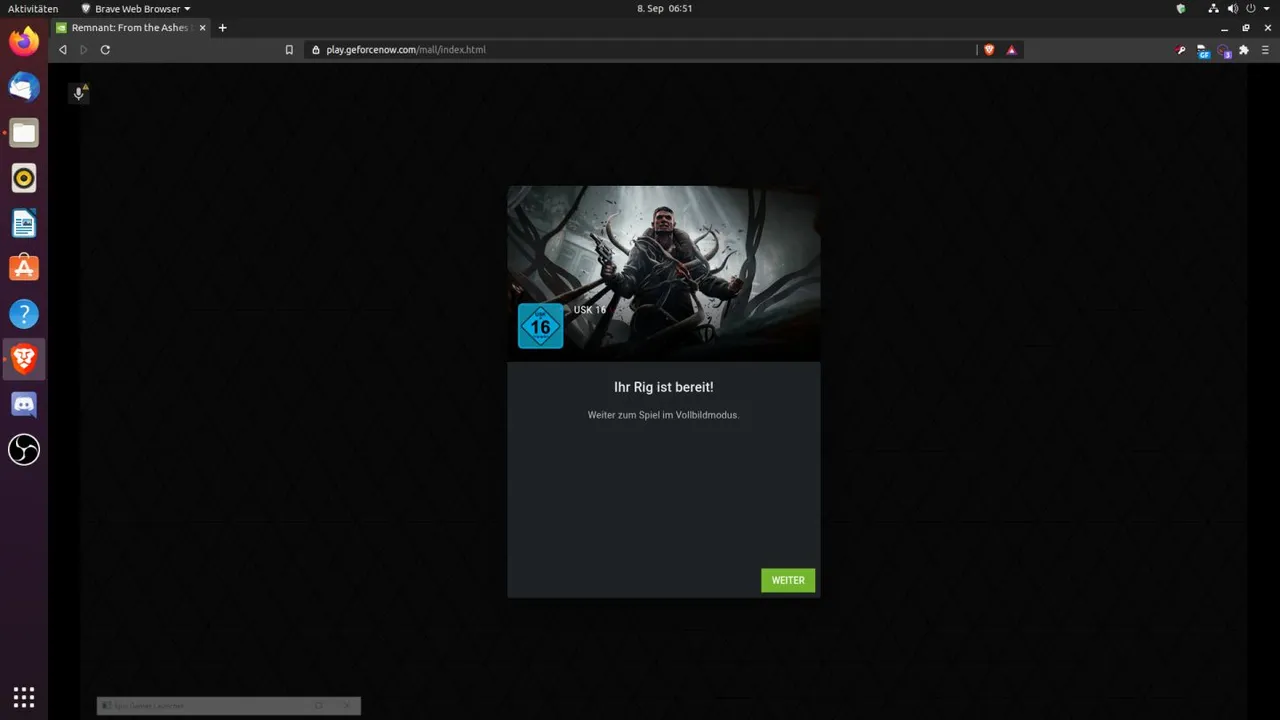Screen dimensions: 1280x720
Task: Go back with the browser back arrow
Action: pyautogui.click(x=63, y=49)
